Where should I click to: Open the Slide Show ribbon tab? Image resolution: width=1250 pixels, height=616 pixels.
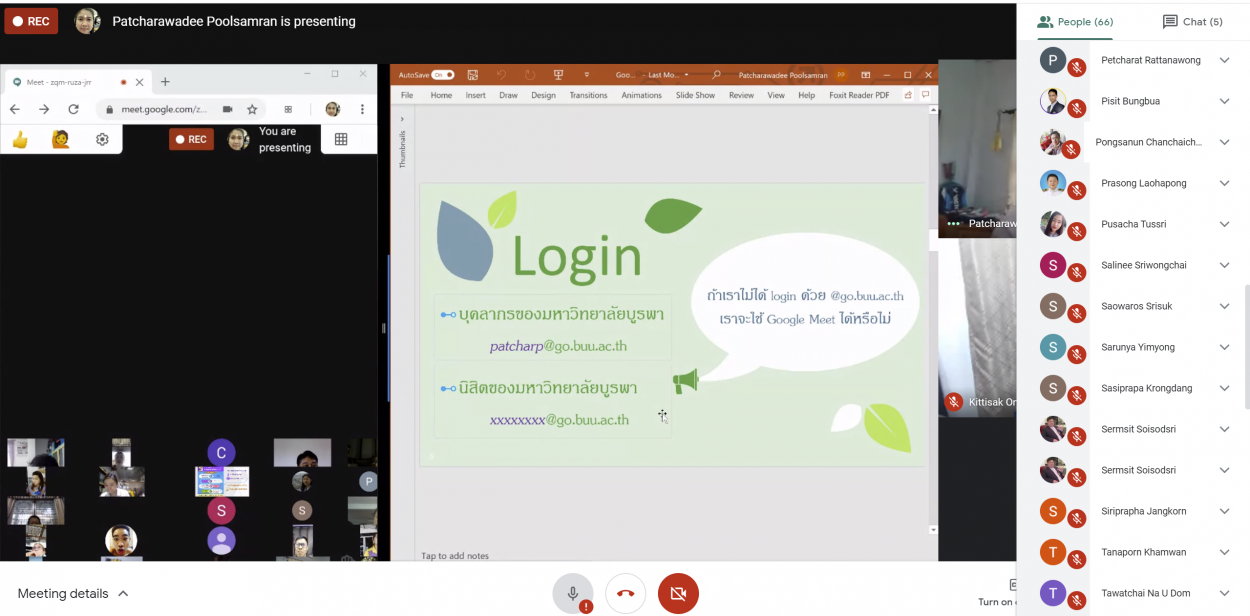[695, 95]
